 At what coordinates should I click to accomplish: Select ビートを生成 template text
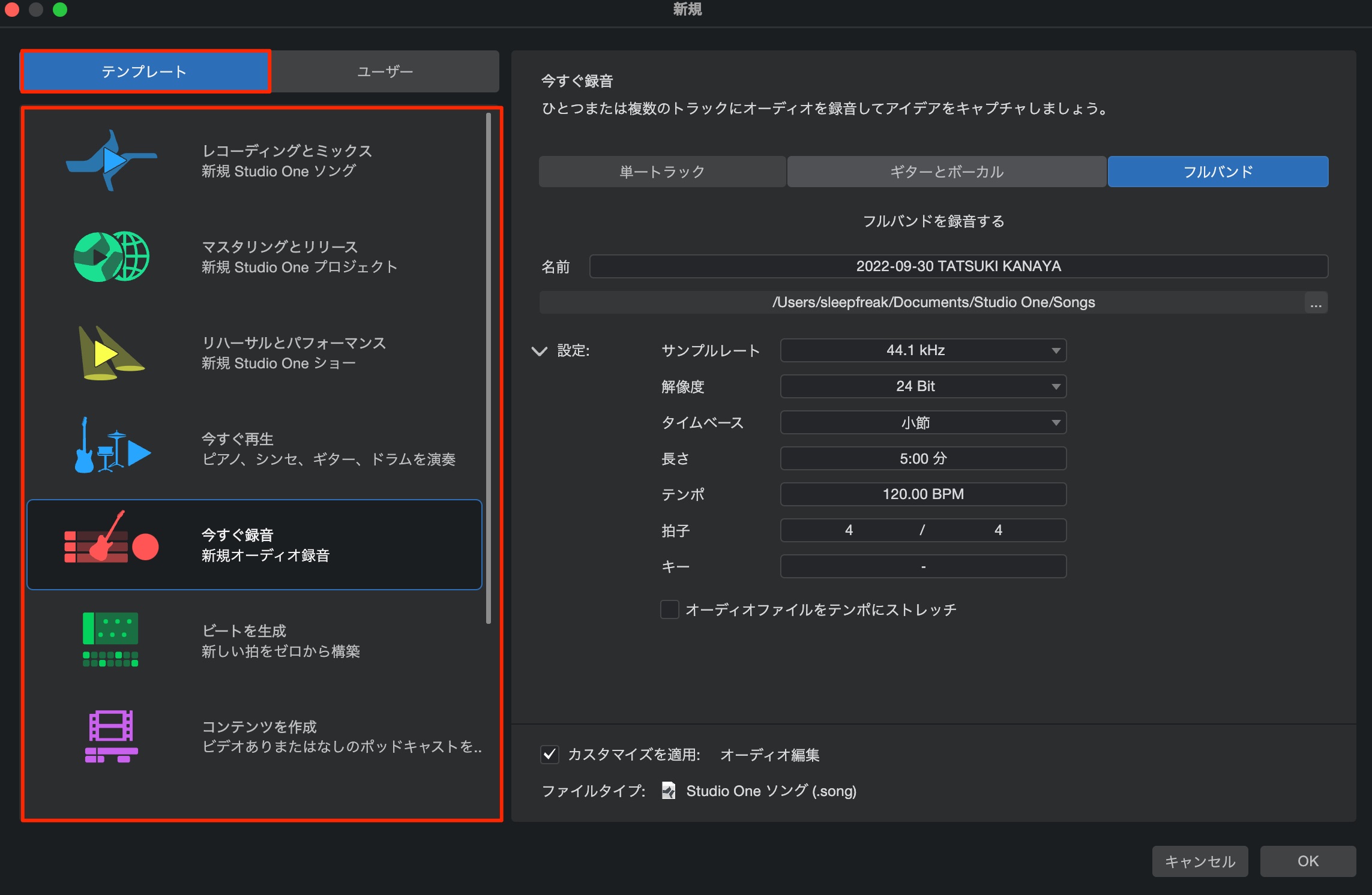[x=244, y=630]
